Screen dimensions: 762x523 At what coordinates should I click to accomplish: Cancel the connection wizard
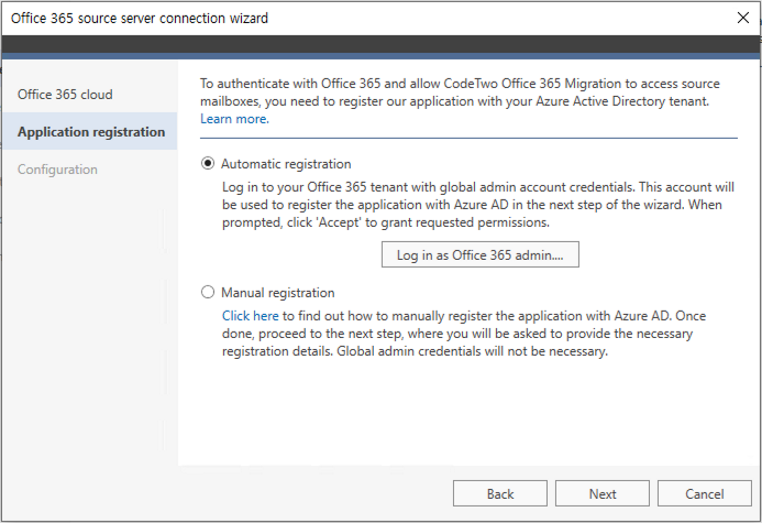(705, 494)
